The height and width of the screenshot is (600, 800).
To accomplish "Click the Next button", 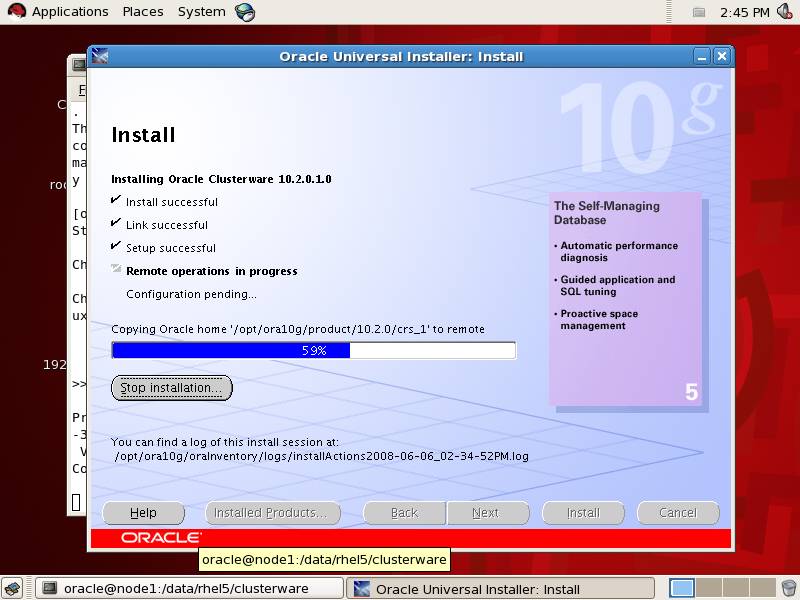I will tap(488, 513).
